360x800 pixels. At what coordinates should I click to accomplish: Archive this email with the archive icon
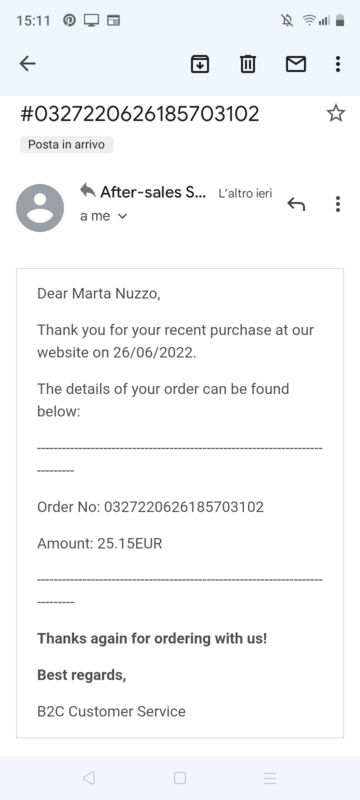199,64
